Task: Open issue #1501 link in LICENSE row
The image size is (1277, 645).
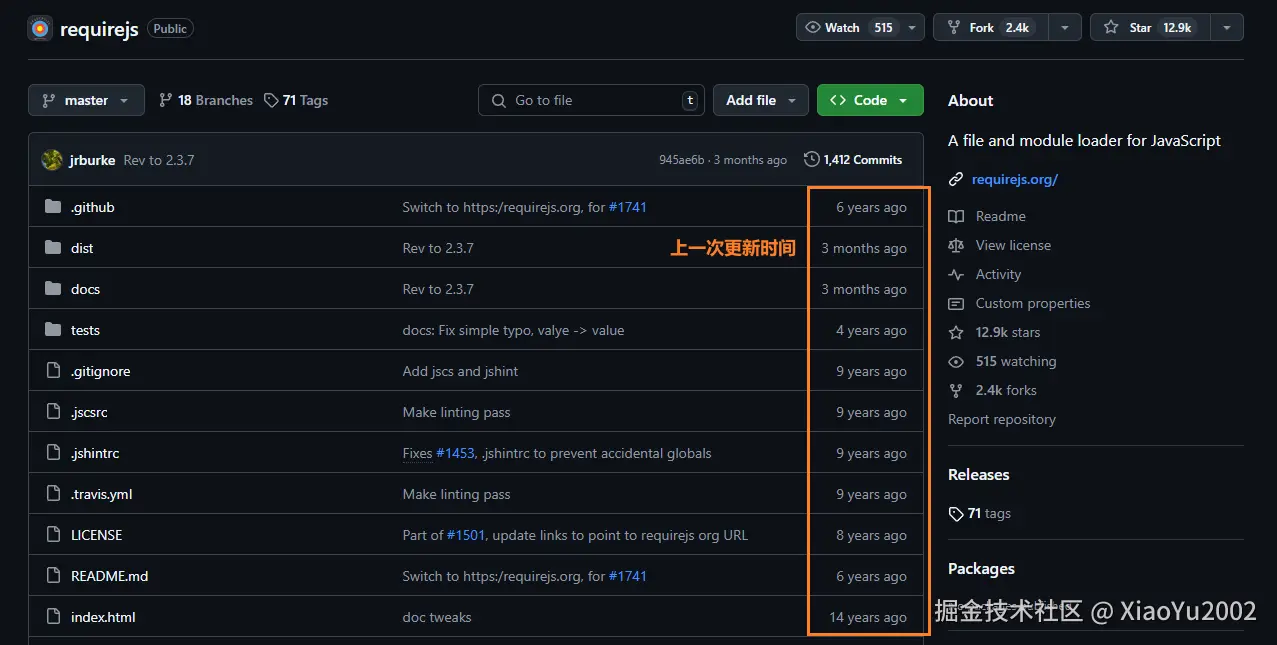Action: pos(466,535)
